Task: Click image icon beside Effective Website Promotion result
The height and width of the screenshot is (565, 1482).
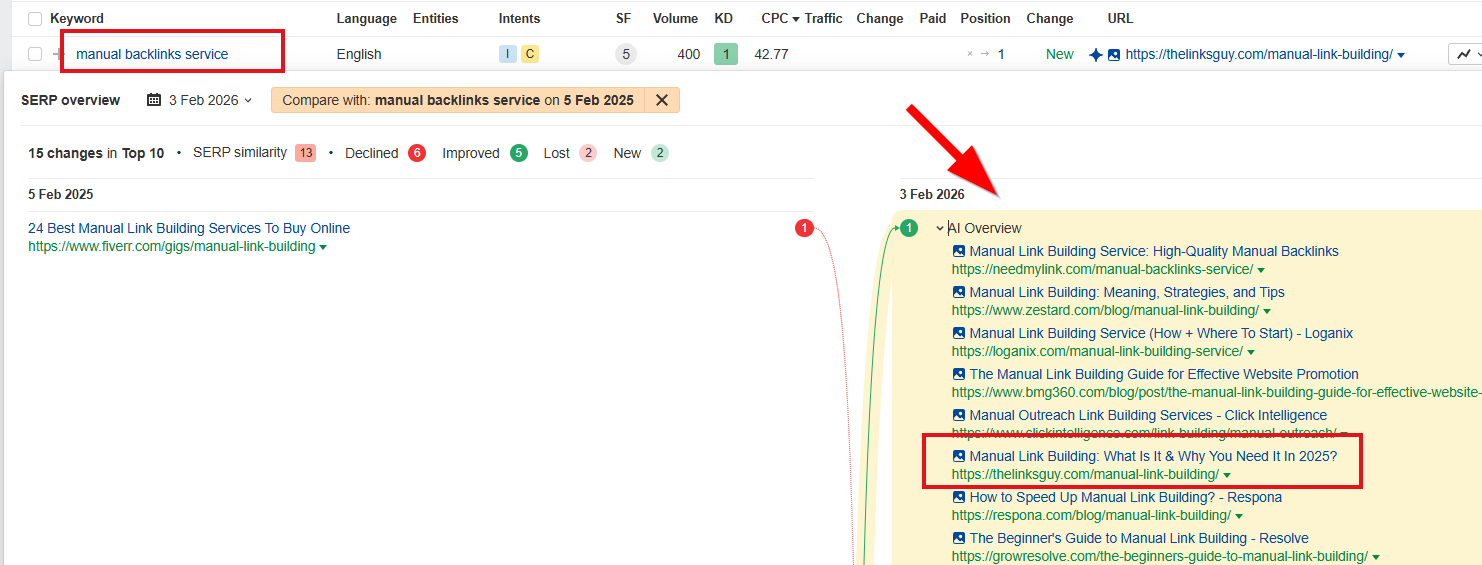Action: pos(959,374)
